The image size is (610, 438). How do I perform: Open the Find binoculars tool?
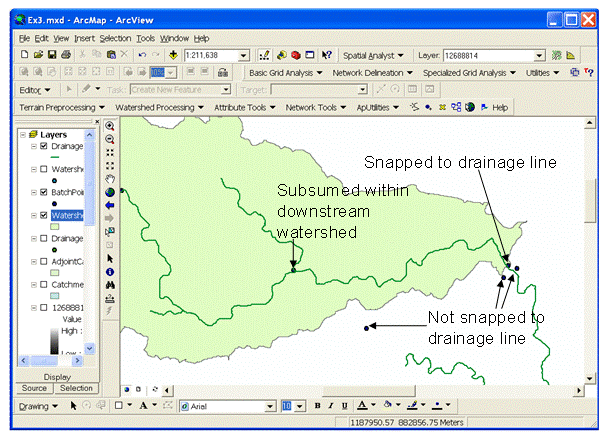click(x=110, y=284)
